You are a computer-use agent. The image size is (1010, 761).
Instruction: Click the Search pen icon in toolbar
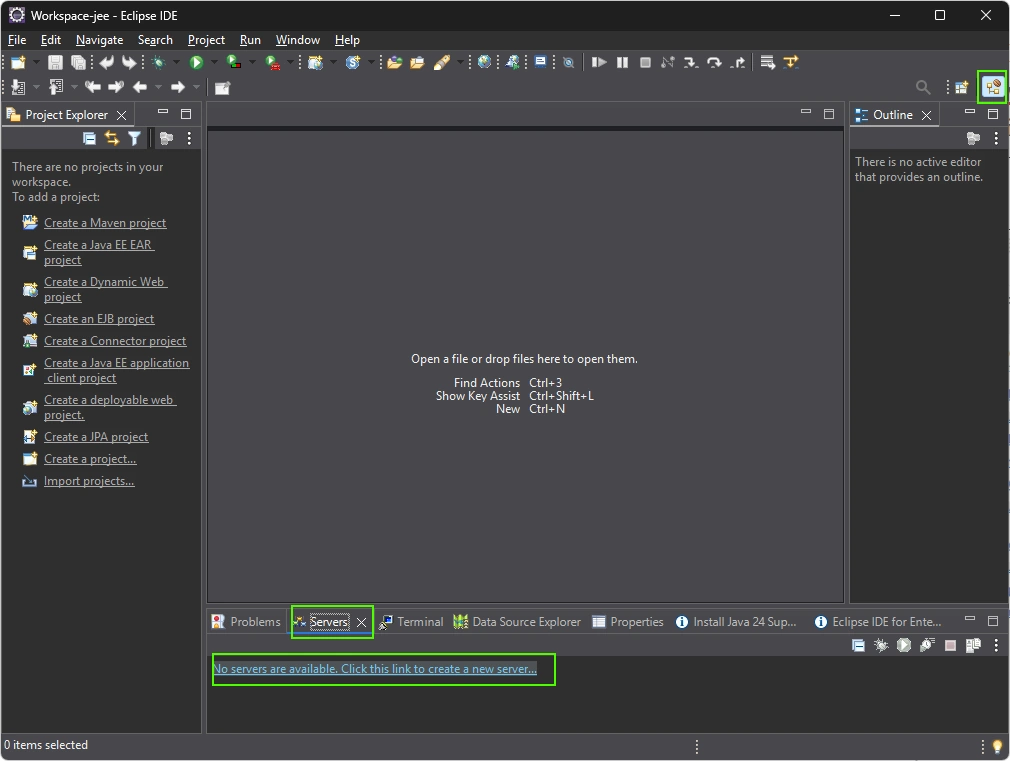click(442, 63)
